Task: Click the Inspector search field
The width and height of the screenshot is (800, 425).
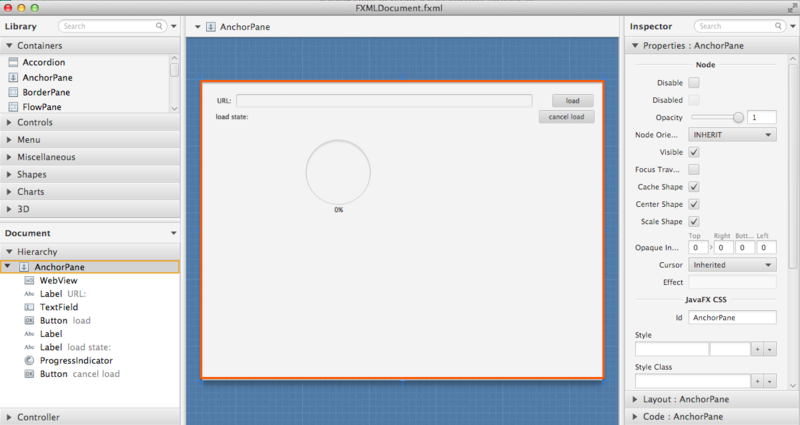Action: click(740, 26)
